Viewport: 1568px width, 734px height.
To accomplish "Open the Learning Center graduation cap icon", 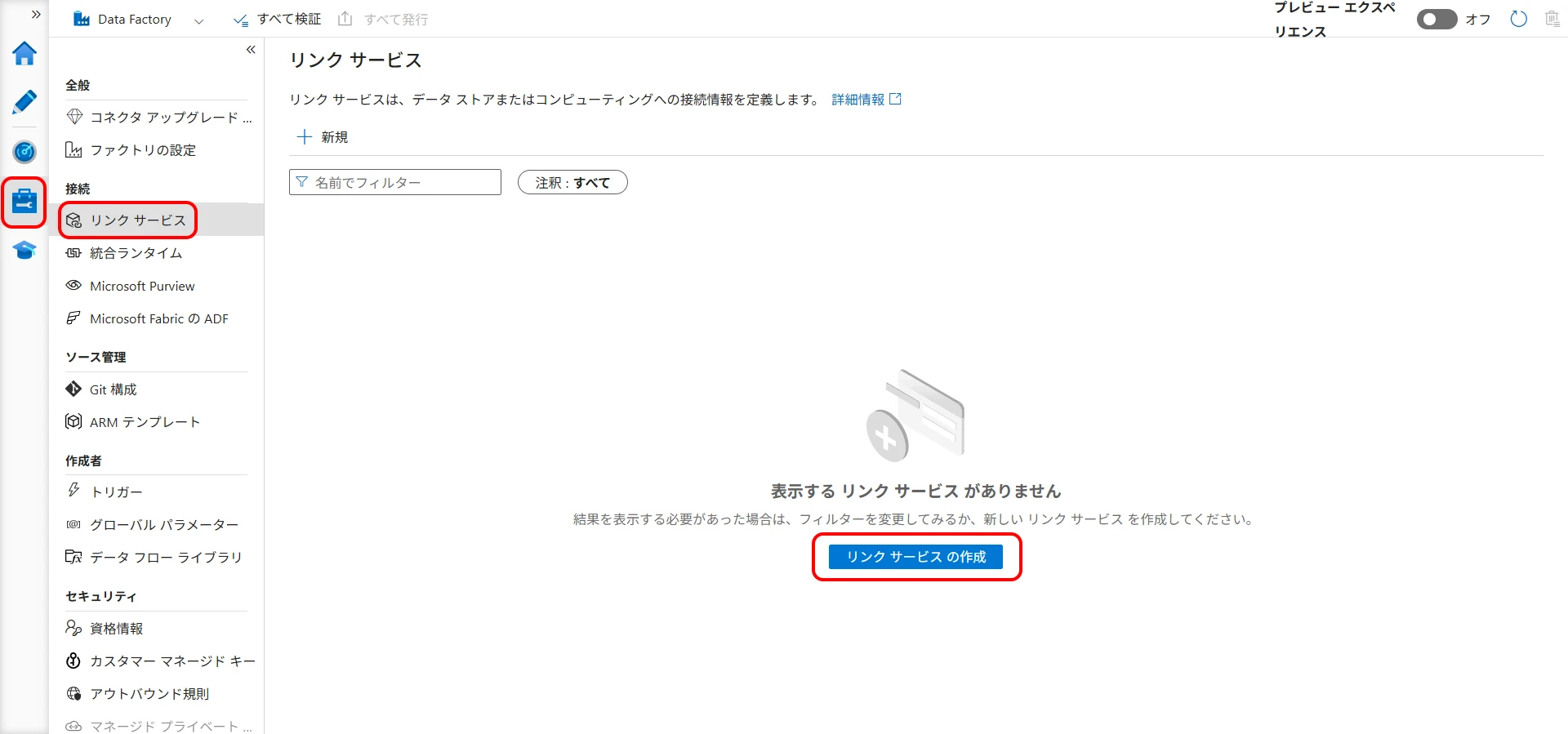I will tap(24, 251).
